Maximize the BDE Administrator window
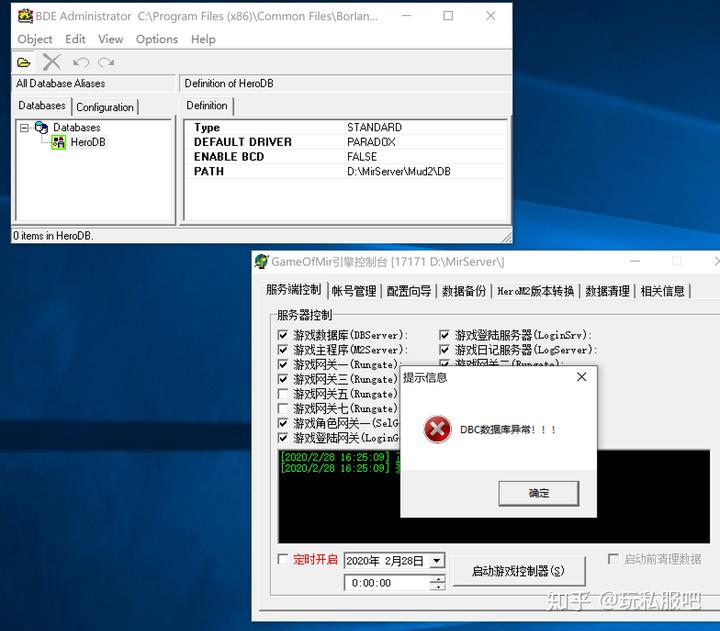Image resolution: width=720 pixels, height=631 pixels. point(448,16)
